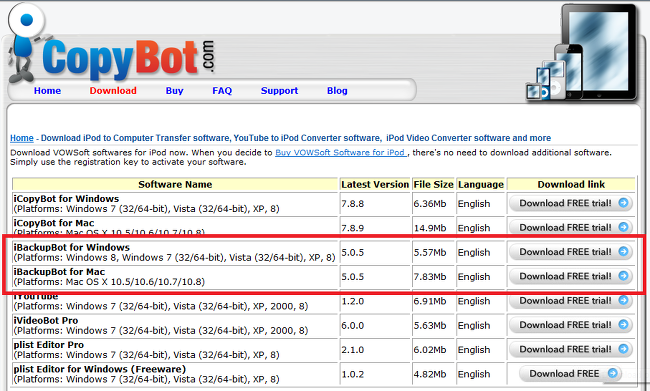This screenshot has height=391, width=650.
Task: Download the iYouTube free trial
Action: [571, 301]
